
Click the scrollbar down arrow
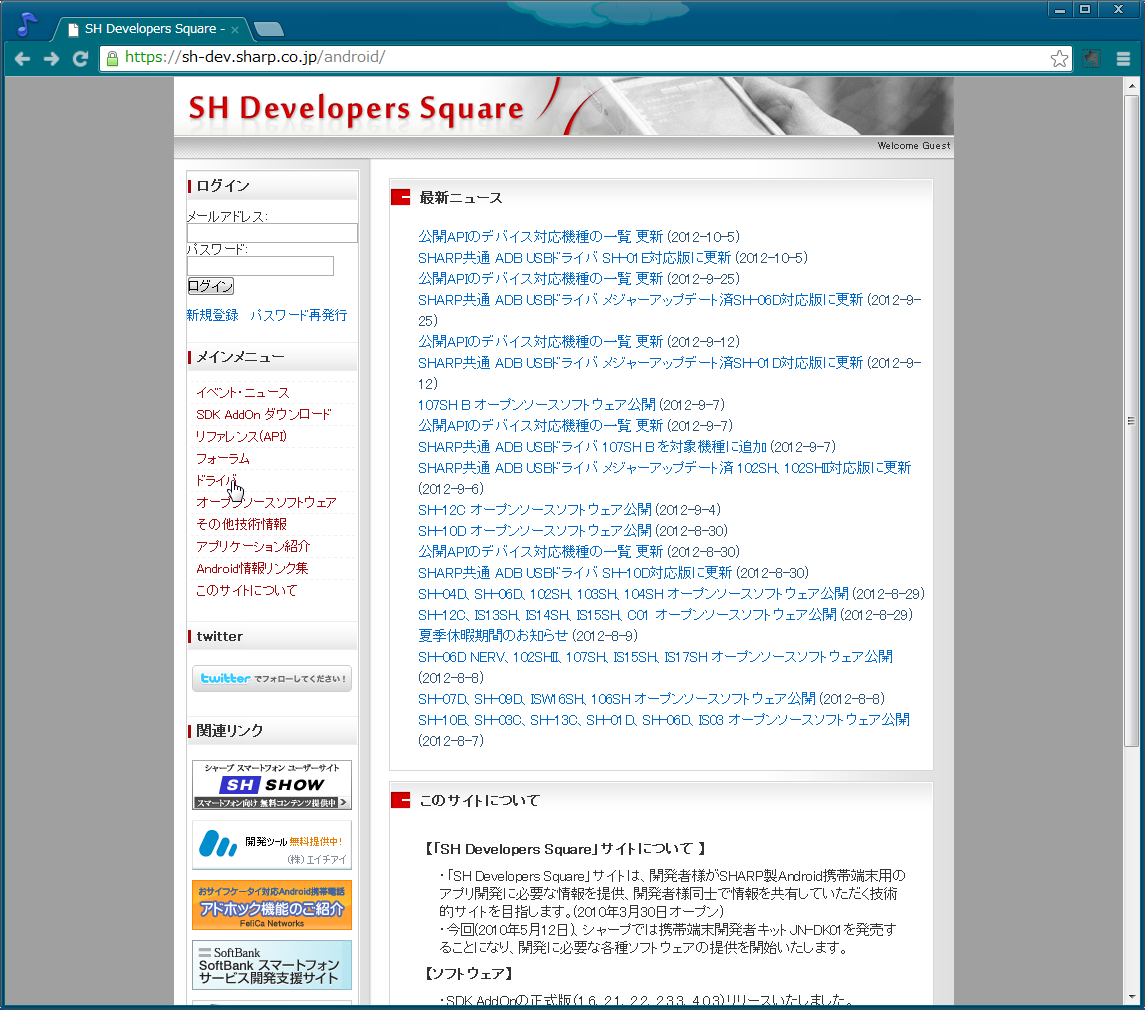click(1131, 998)
